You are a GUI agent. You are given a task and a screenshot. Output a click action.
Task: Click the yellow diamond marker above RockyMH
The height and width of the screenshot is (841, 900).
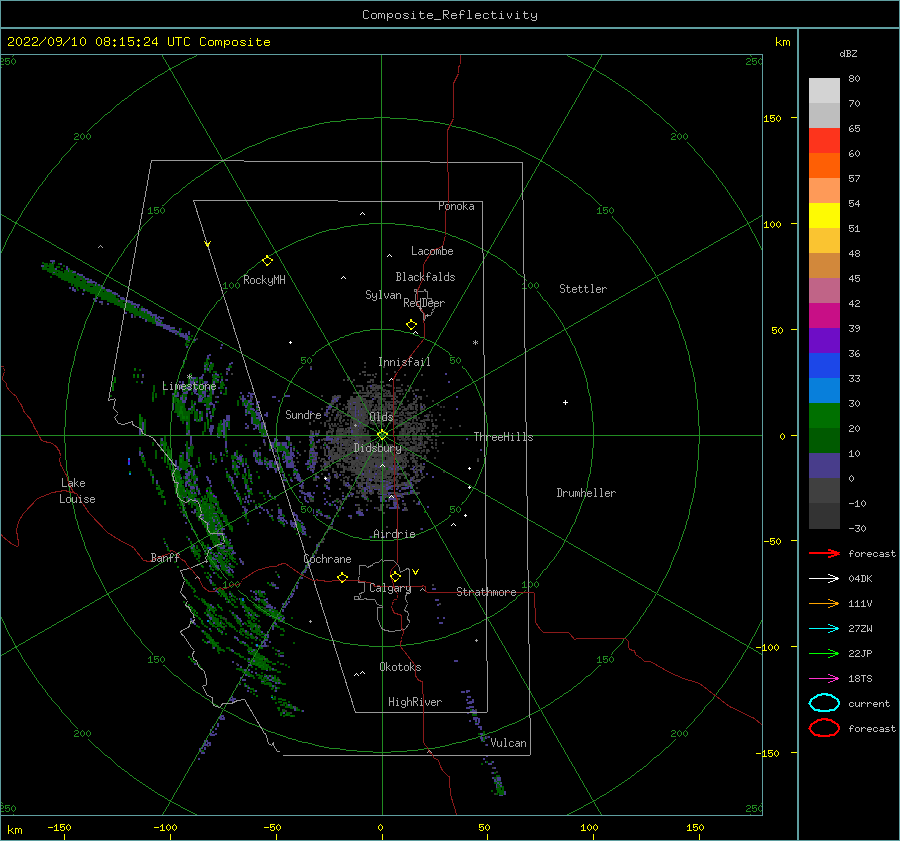(267, 261)
